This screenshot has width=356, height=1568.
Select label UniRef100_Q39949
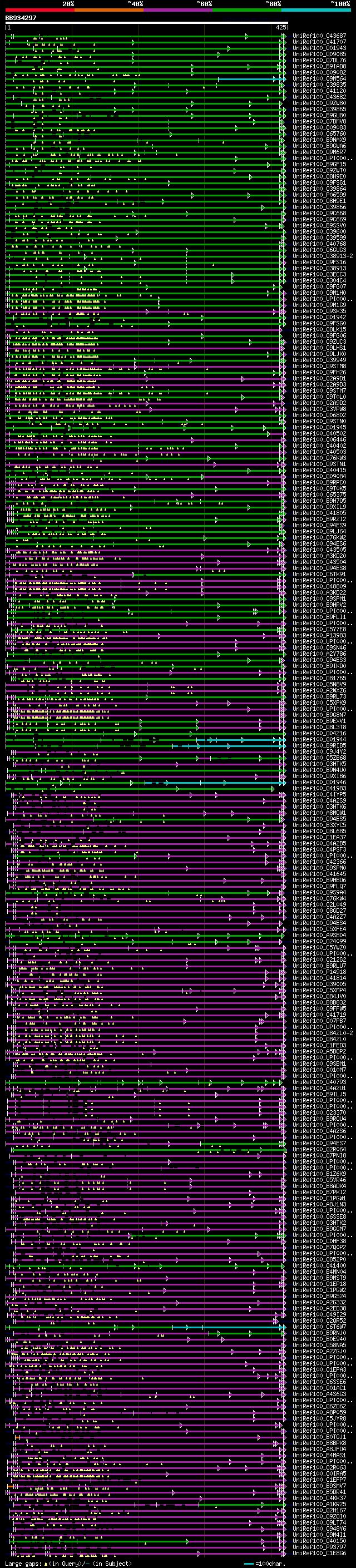pyautogui.click(x=319, y=360)
